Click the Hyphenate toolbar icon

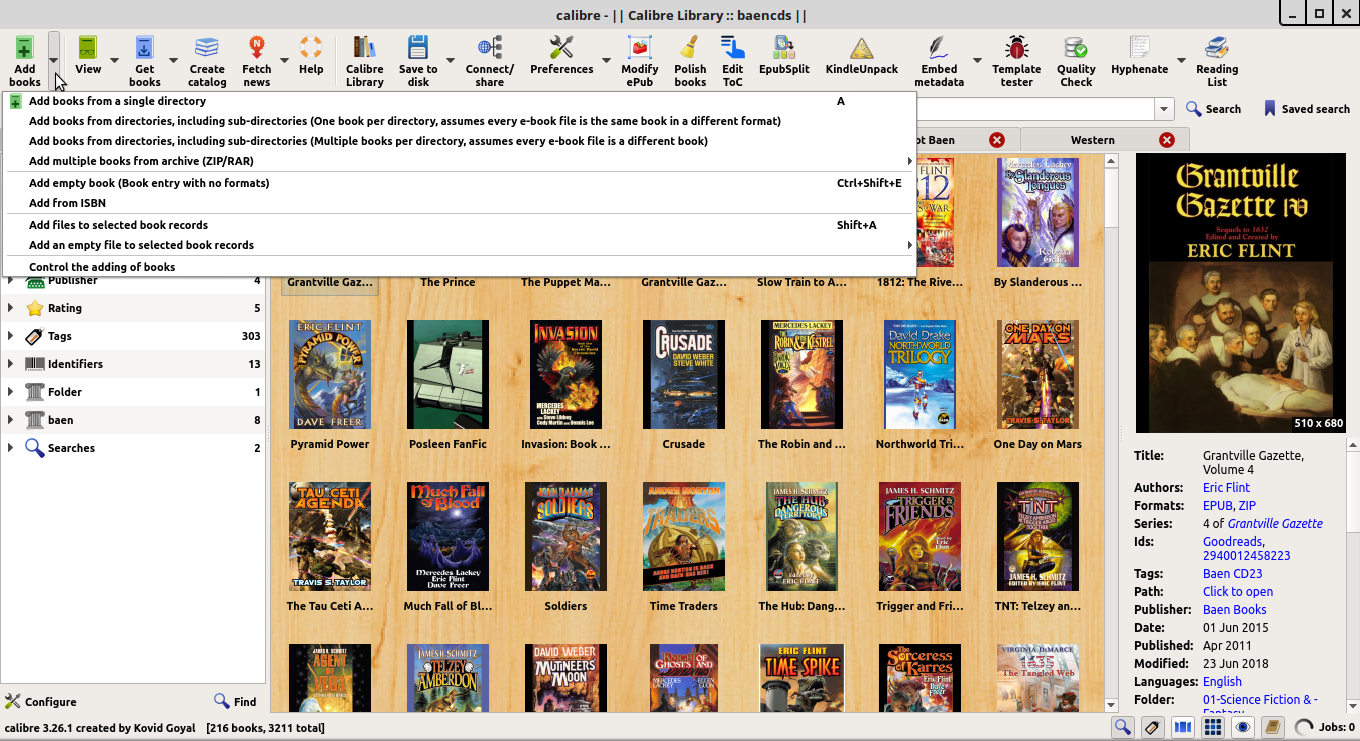click(x=1139, y=47)
